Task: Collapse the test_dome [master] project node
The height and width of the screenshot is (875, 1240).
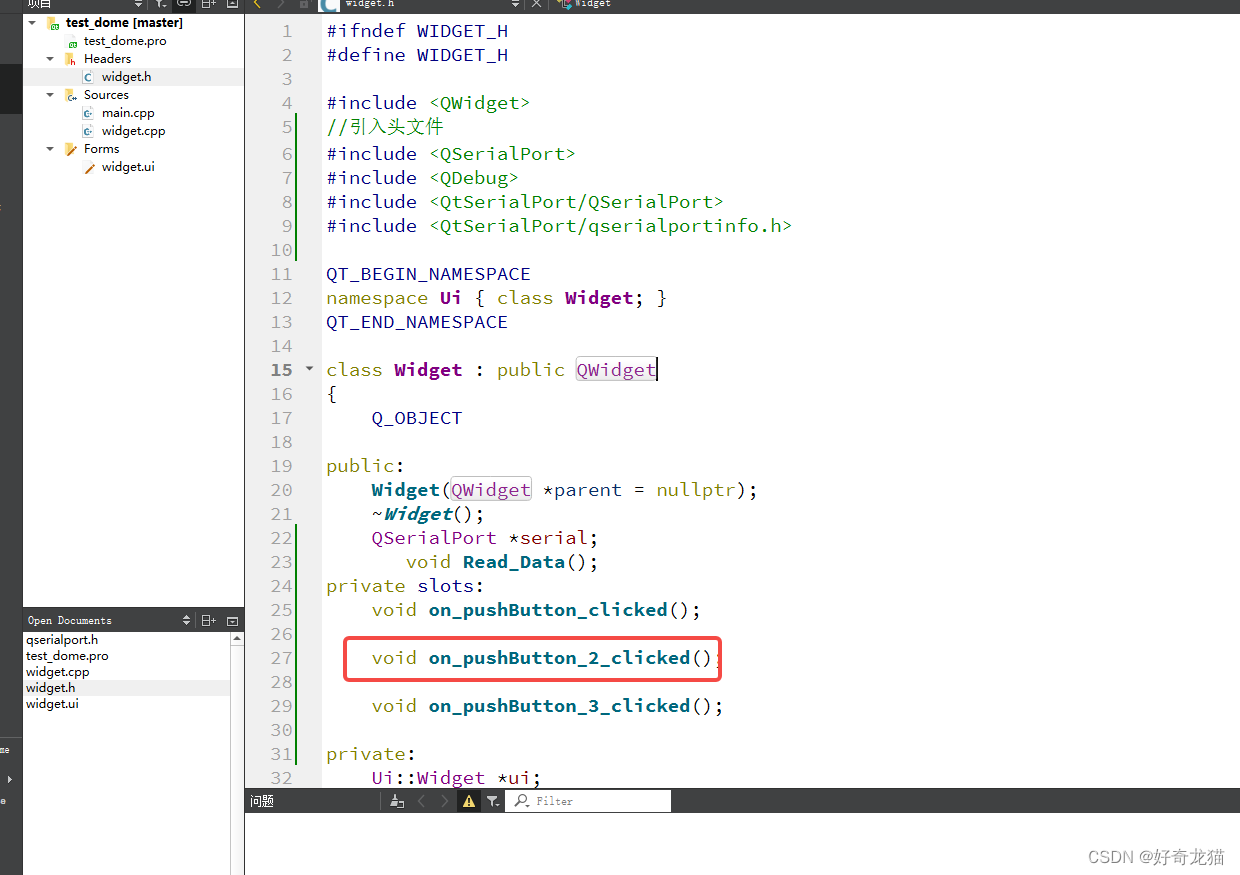Action: coord(32,22)
